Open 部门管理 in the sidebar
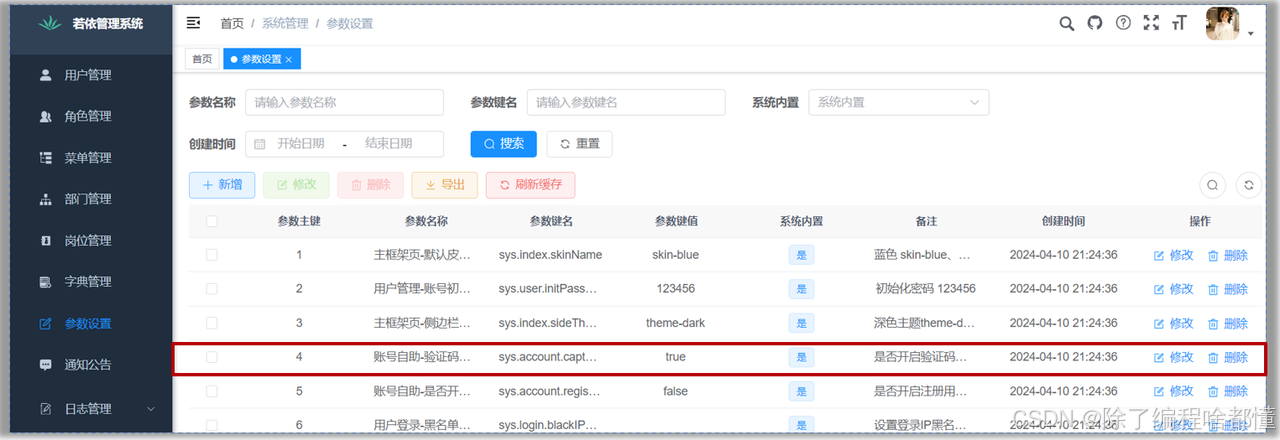Screen dimensions: 1280x440 pyautogui.click(x=86, y=199)
